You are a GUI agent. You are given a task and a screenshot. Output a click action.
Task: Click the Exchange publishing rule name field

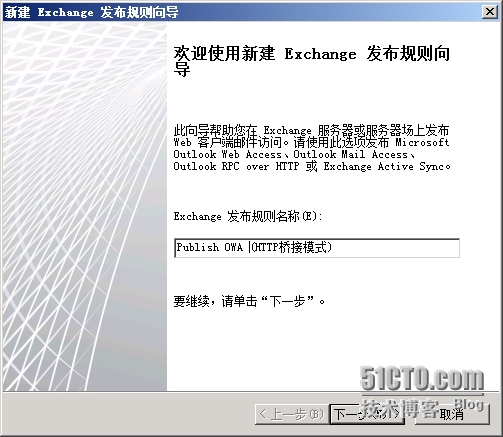[x=317, y=248]
